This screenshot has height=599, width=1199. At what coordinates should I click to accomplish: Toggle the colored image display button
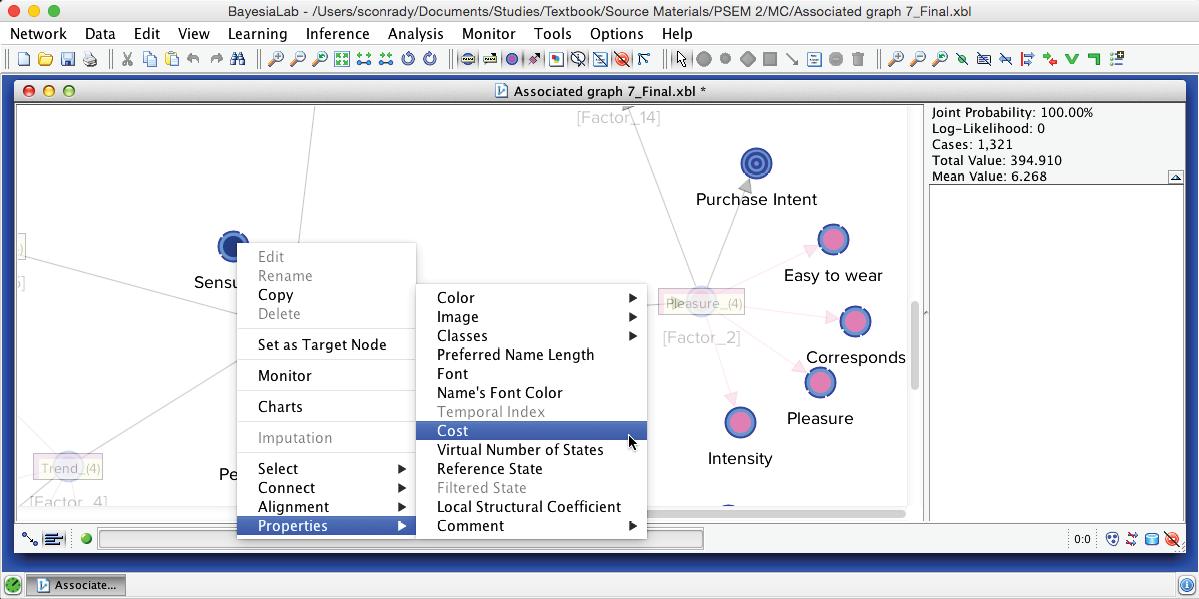[557, 59]
